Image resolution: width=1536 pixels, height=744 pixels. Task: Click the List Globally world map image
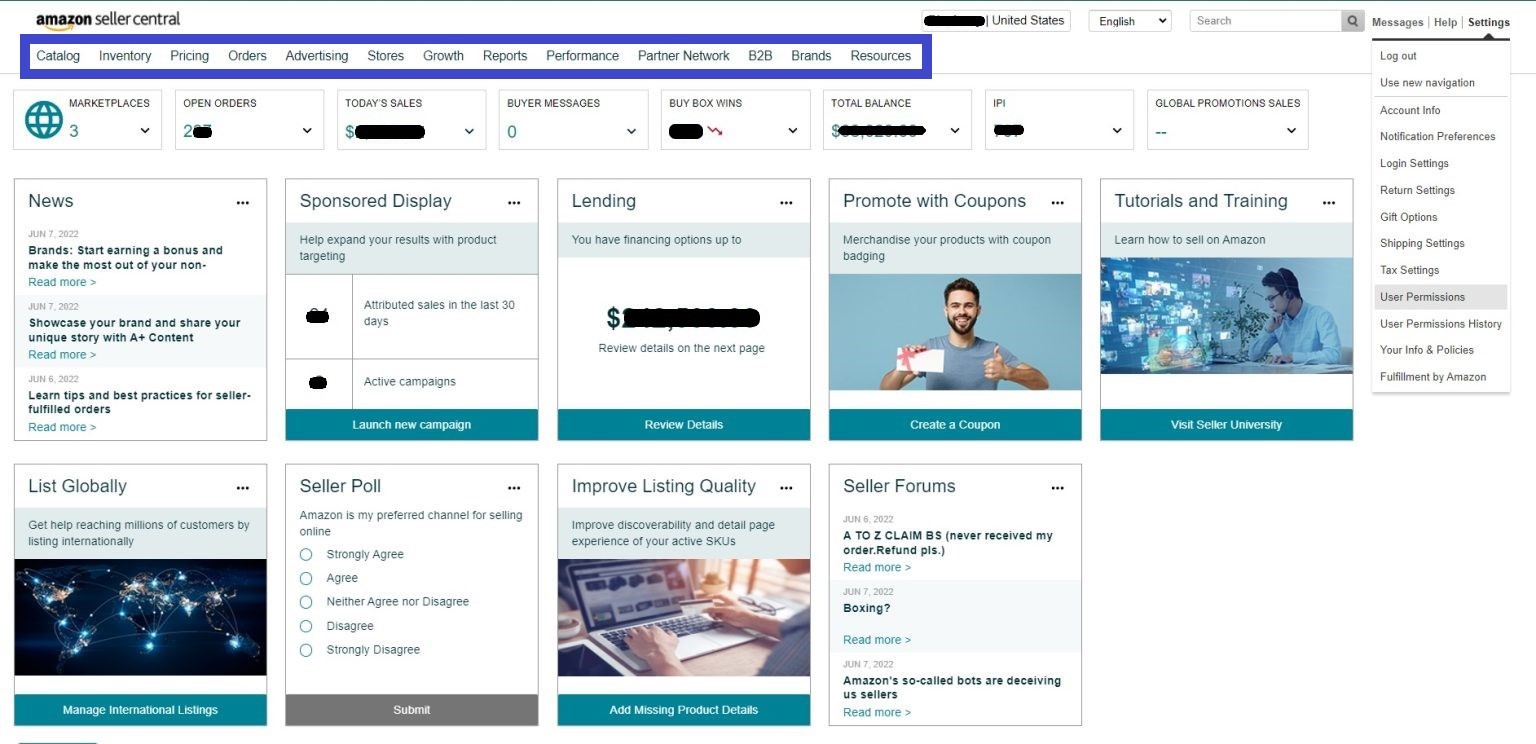pos(140,617)
